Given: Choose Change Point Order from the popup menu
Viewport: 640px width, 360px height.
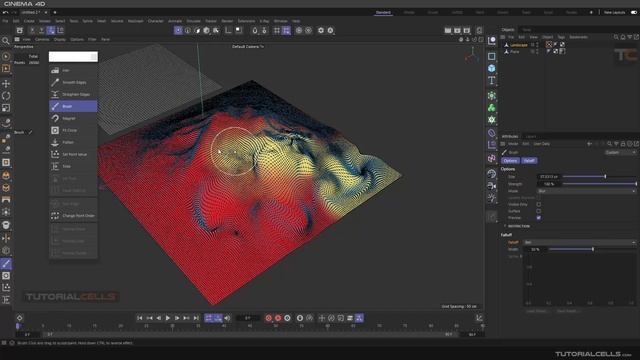Looking at the screenshot, I should (x=73, y=216).
